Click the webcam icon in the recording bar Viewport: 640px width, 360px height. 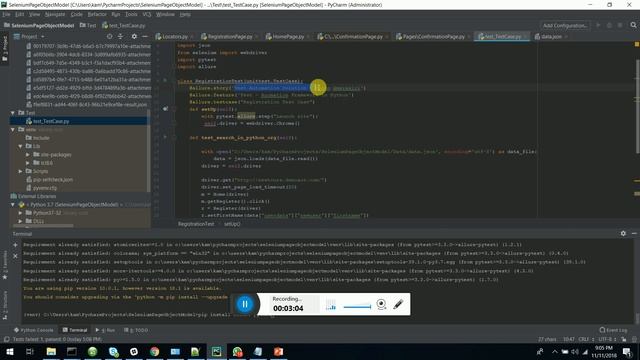(x=381, y=304)
